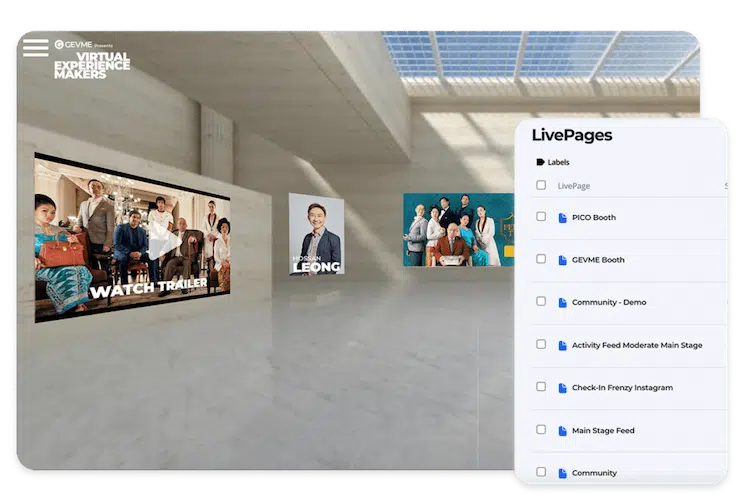Open the Main Stage Feed LivePage
Image resolution: width=740 pixels, height=501 pixels.
[603, 431]
